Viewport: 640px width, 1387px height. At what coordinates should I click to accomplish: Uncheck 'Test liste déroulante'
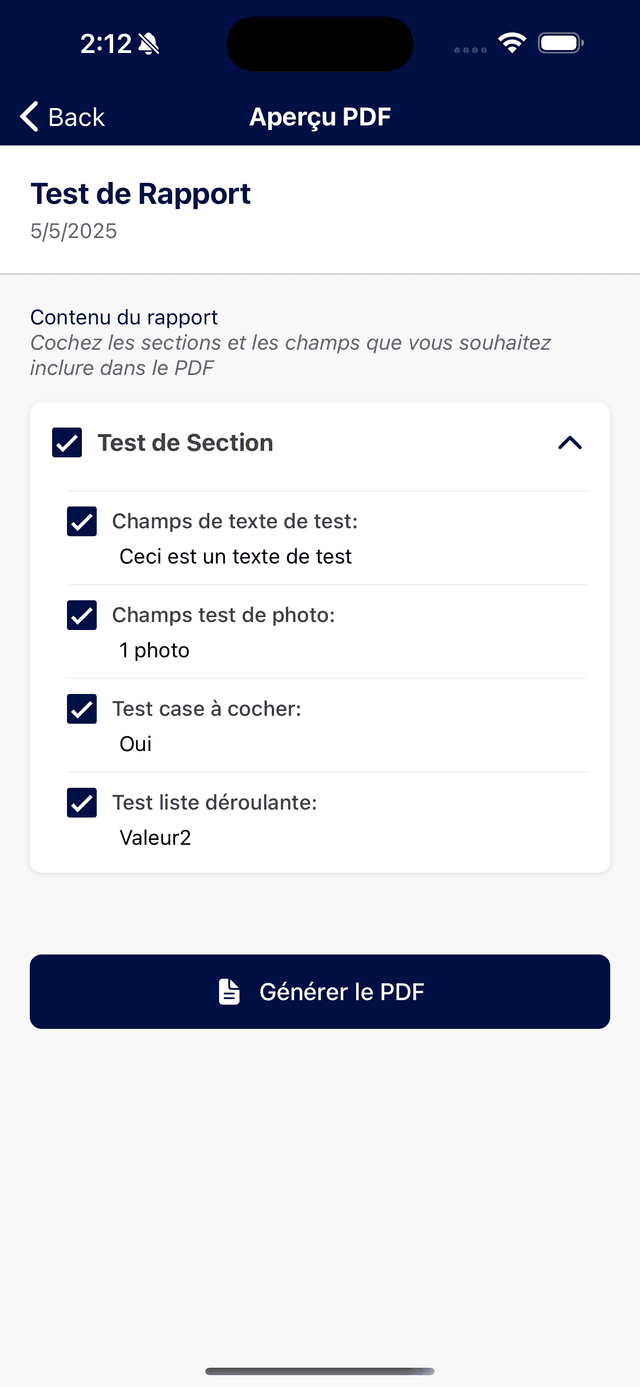tap(81, 802)
